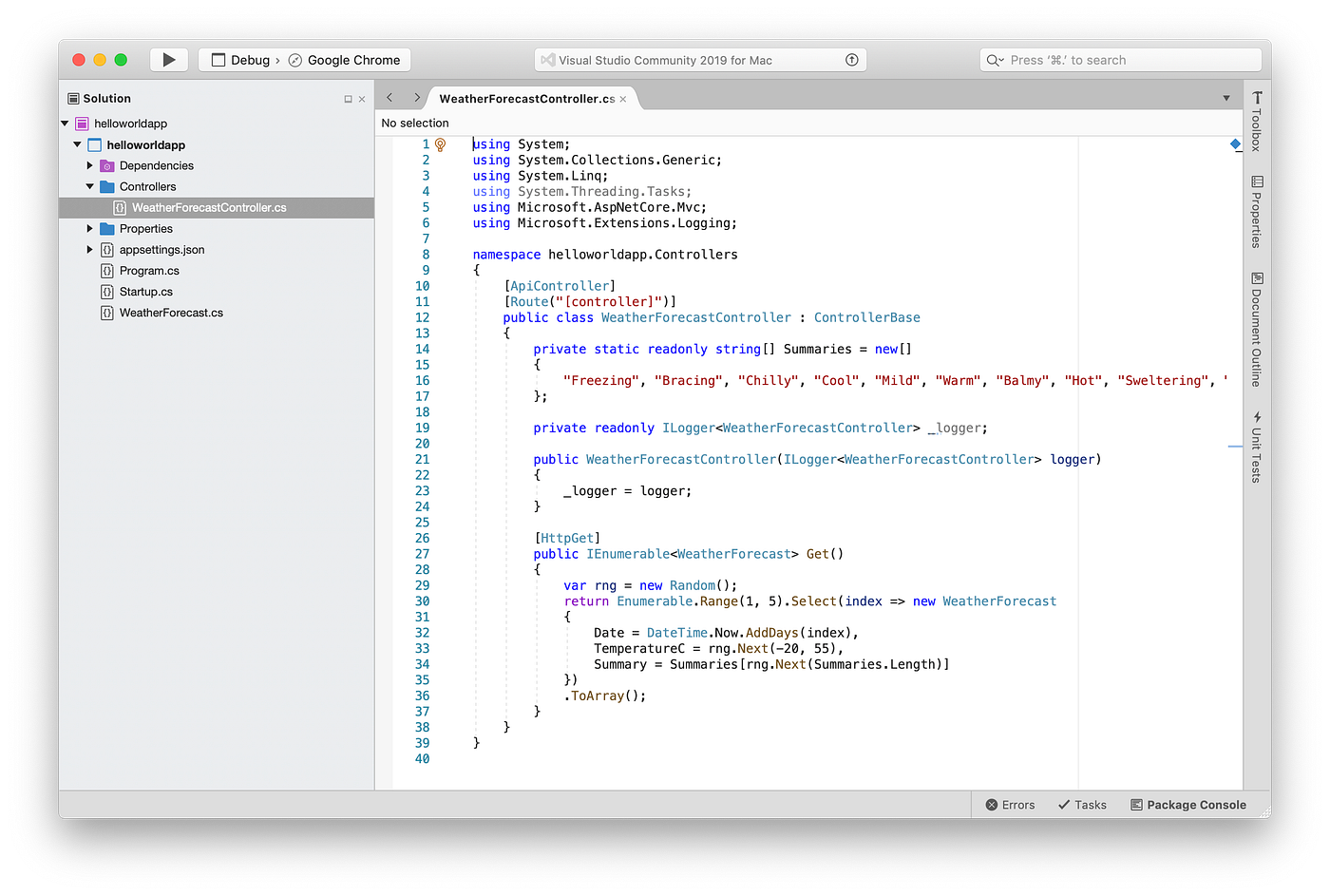Click the Program.cs file icon

107,271
